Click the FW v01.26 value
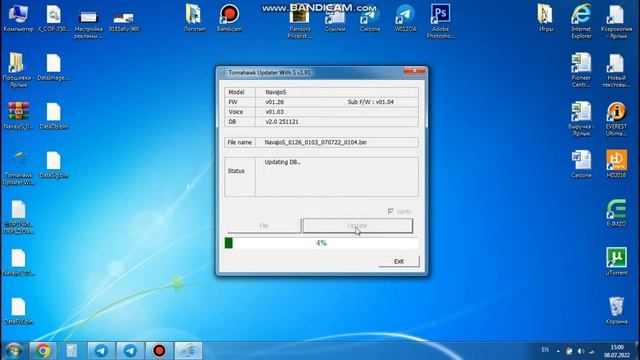Screen dimensions: 640x360 pos(274,102)
